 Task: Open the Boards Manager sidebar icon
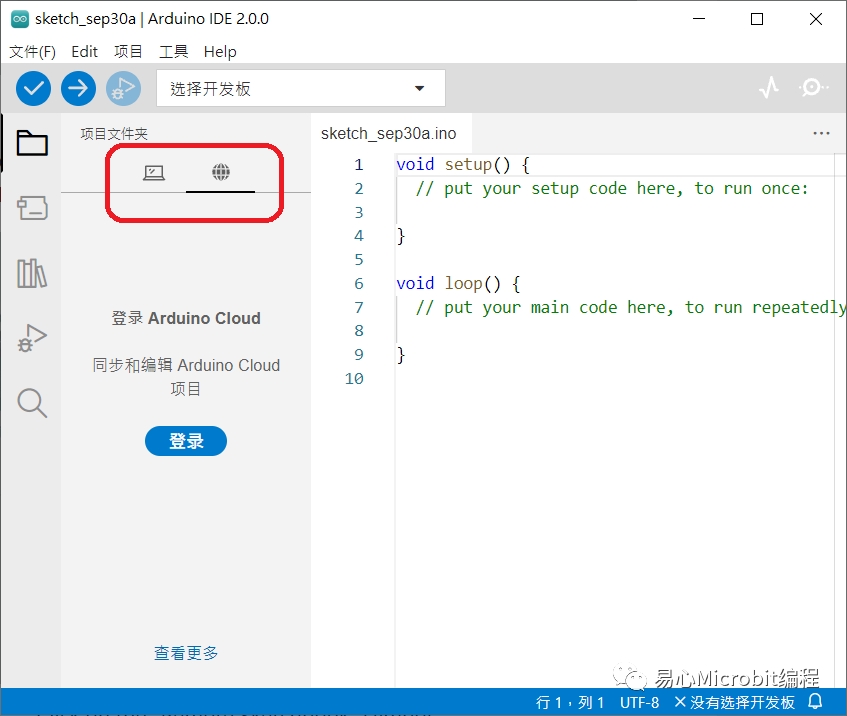(32, 208)
